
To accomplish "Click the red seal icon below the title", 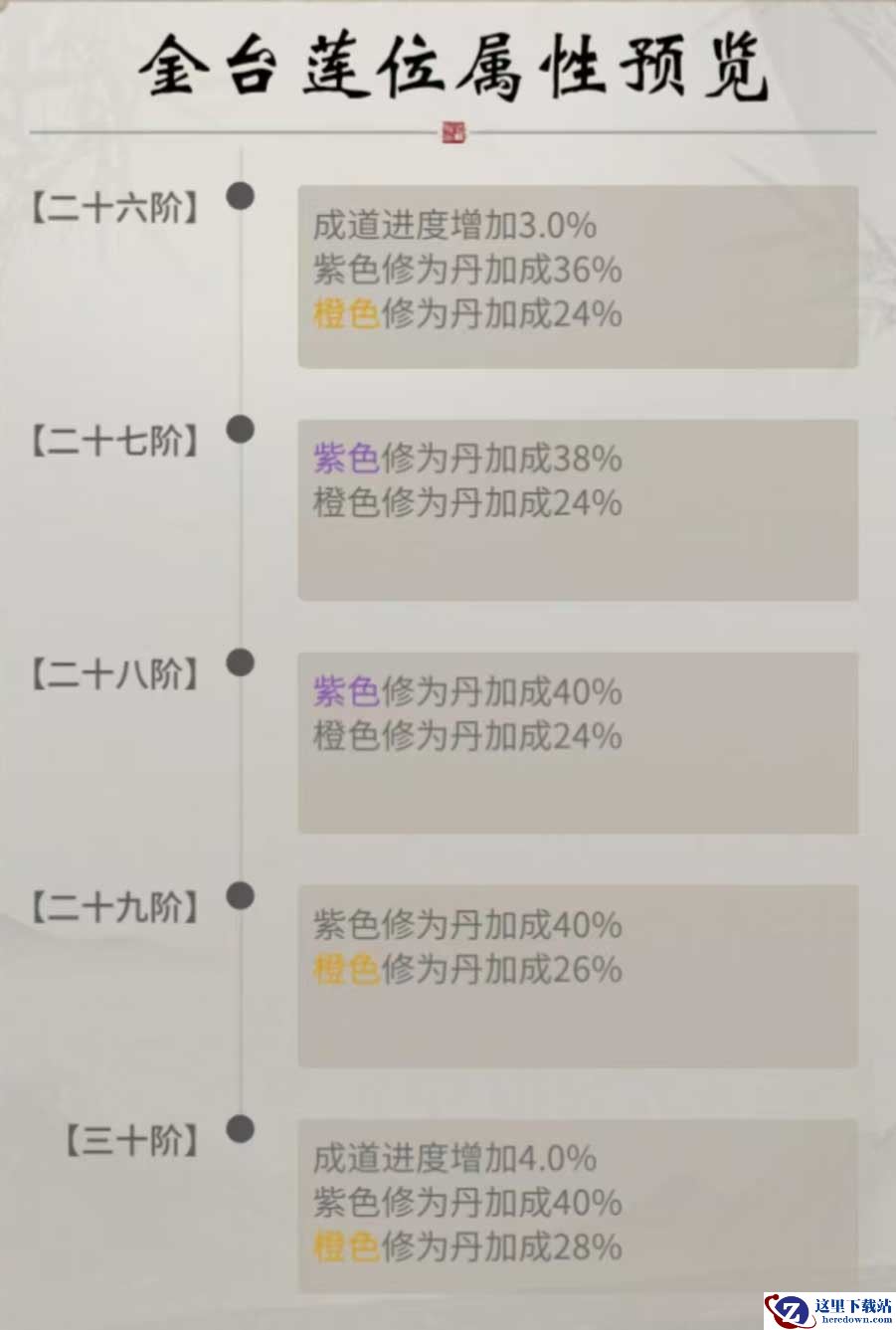I will [x=453, y=131].
